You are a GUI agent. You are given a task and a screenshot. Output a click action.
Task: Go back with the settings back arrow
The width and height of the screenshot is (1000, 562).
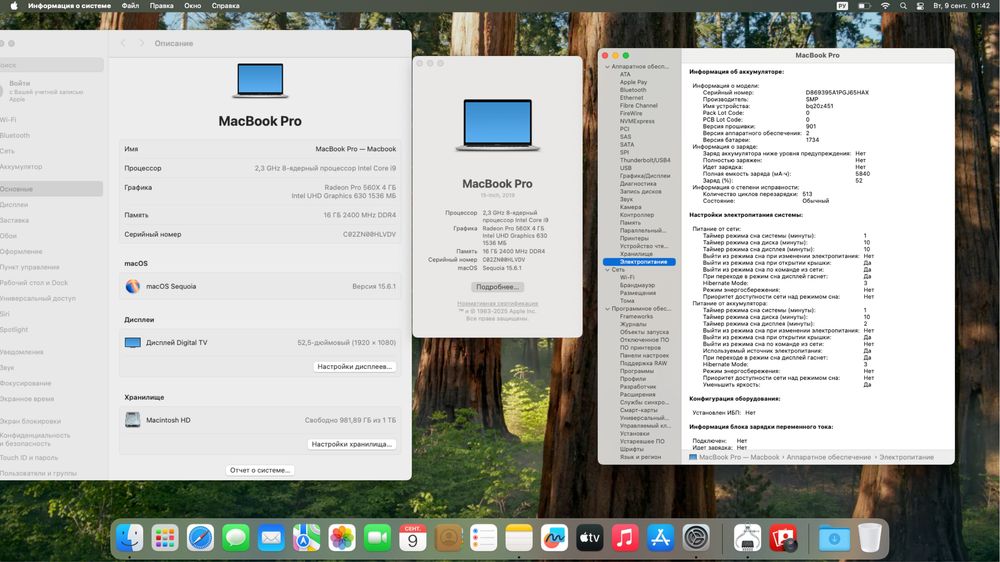click(123, 43)
